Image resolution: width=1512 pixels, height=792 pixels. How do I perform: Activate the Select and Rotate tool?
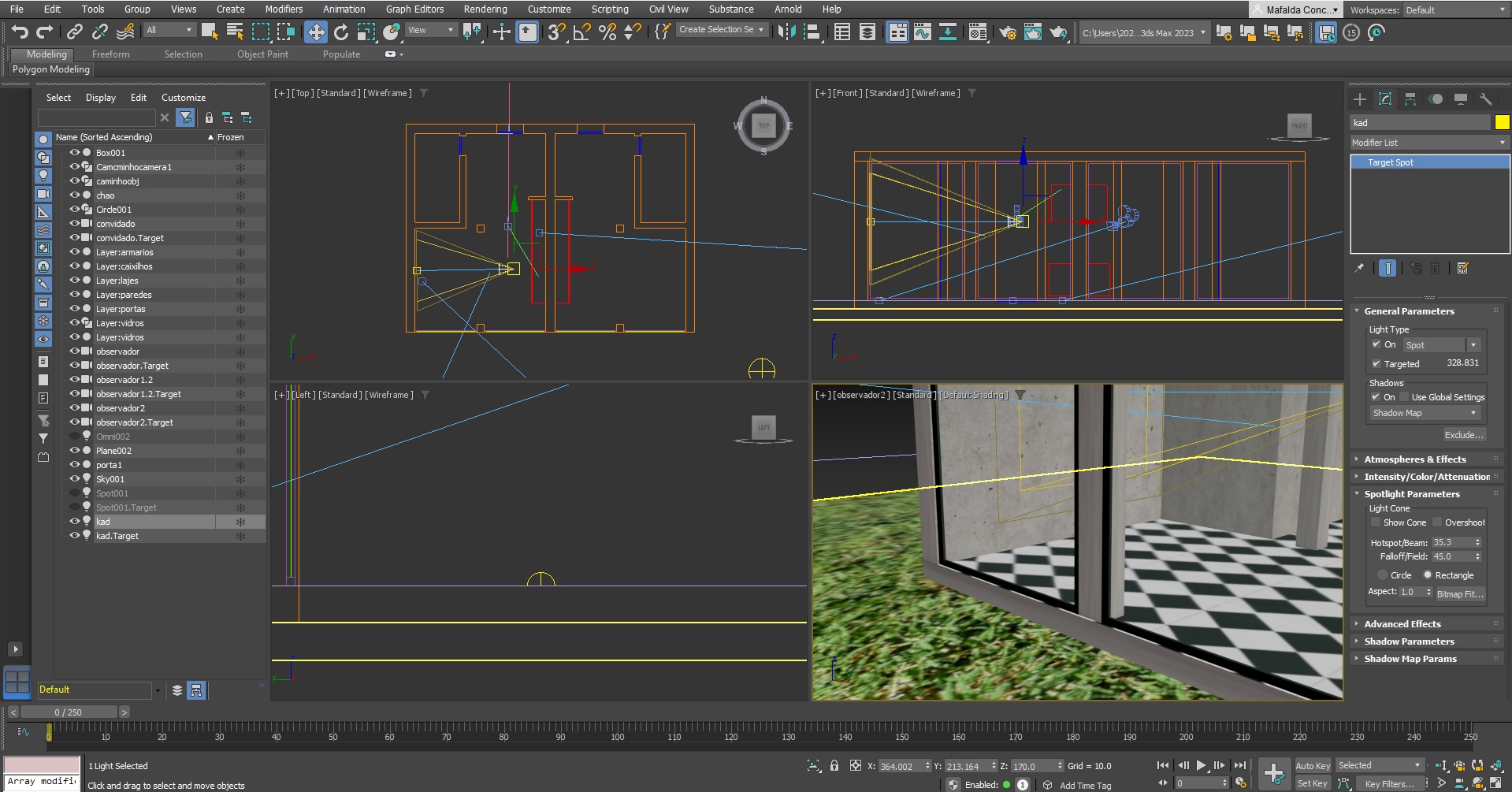[x=341, y=32]
